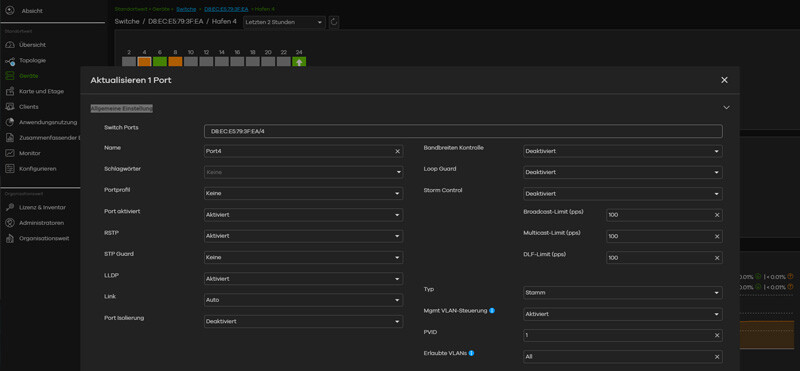
Task: Click the Aktualisieren 1 Port dialog title
Action: point(131,80)
